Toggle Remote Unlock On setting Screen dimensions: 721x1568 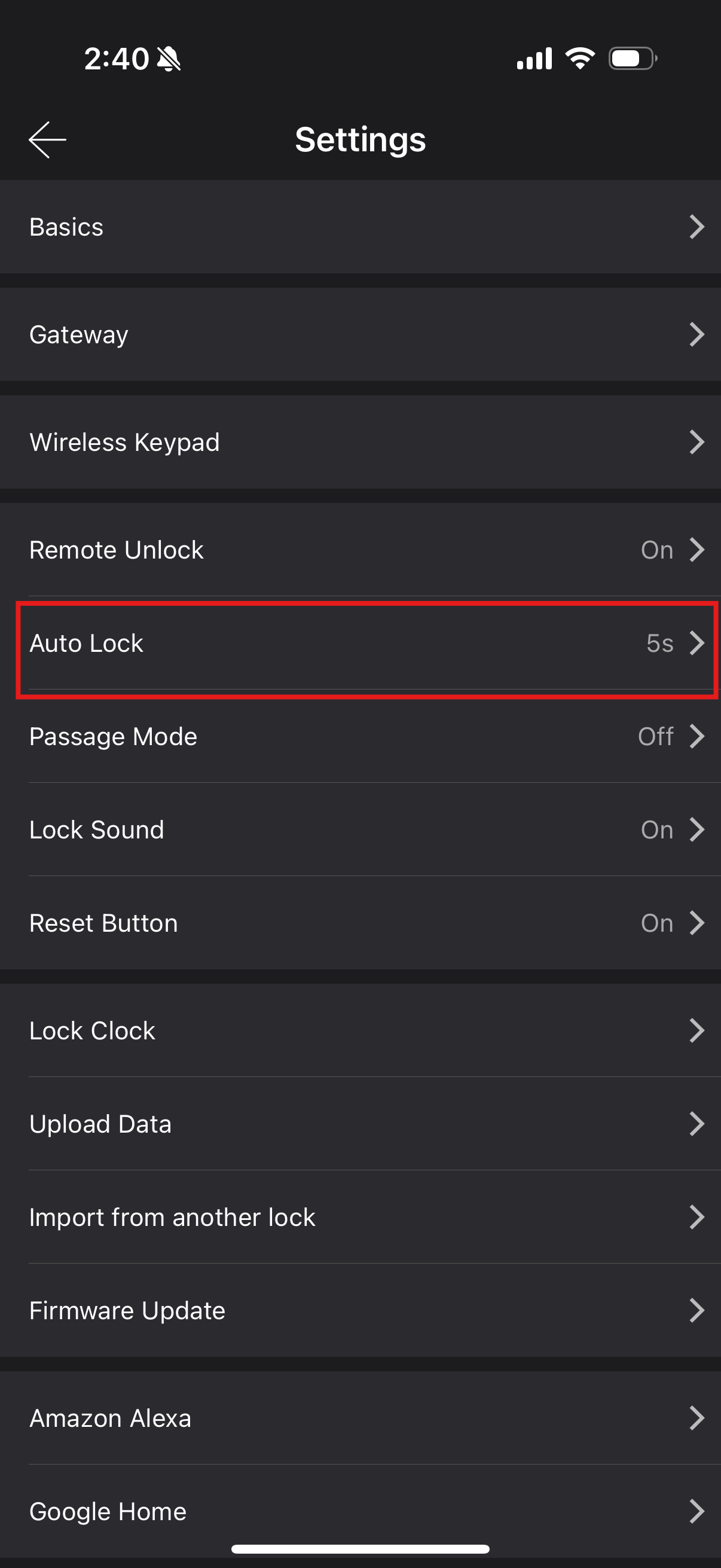(657, 550)
